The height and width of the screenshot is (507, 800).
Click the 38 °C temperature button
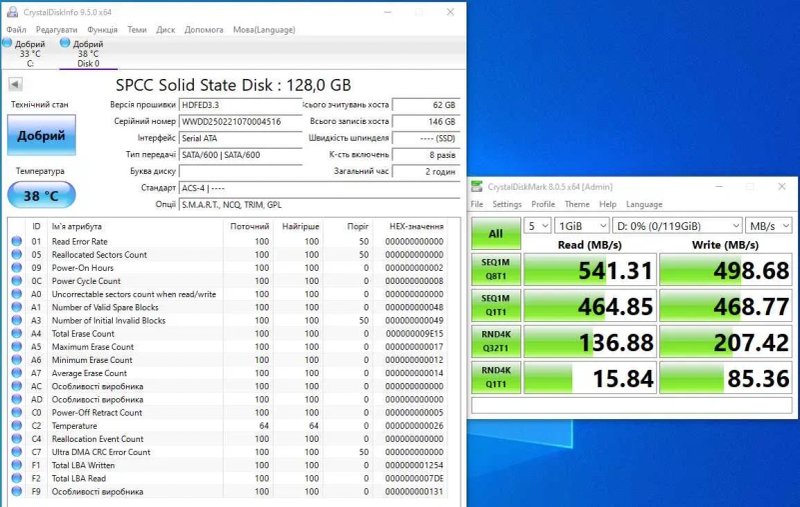(41, 195)
